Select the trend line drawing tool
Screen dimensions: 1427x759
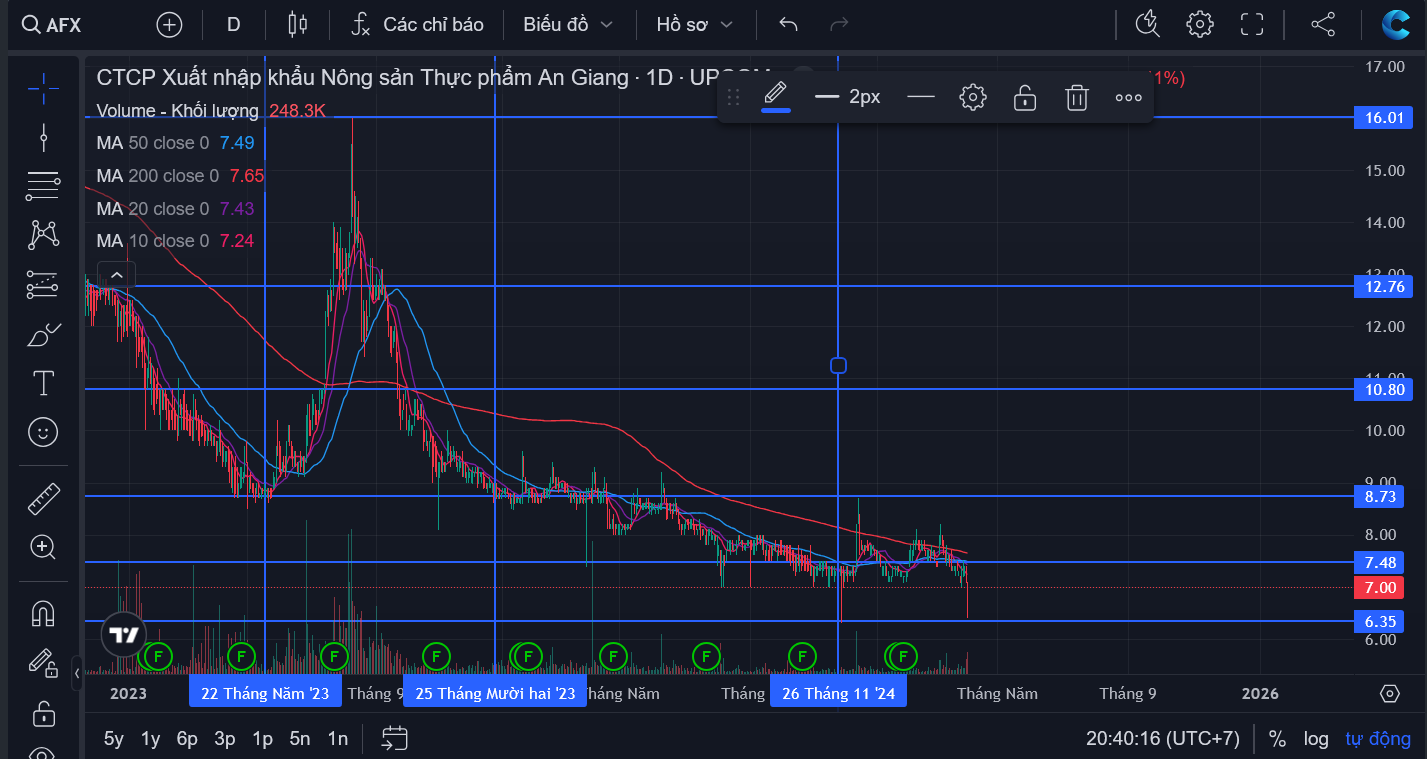click(43, 136)
